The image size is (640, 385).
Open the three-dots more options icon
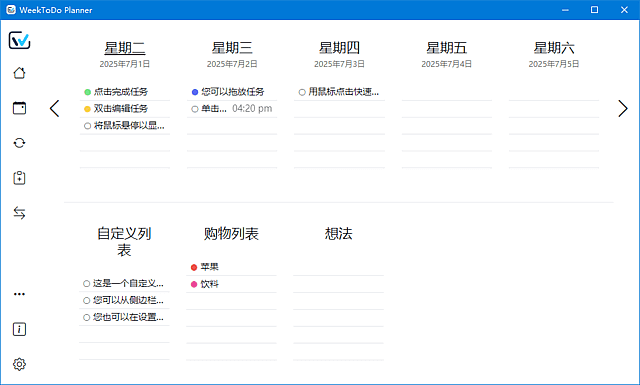pyautogui.click(x=19, y=294)
